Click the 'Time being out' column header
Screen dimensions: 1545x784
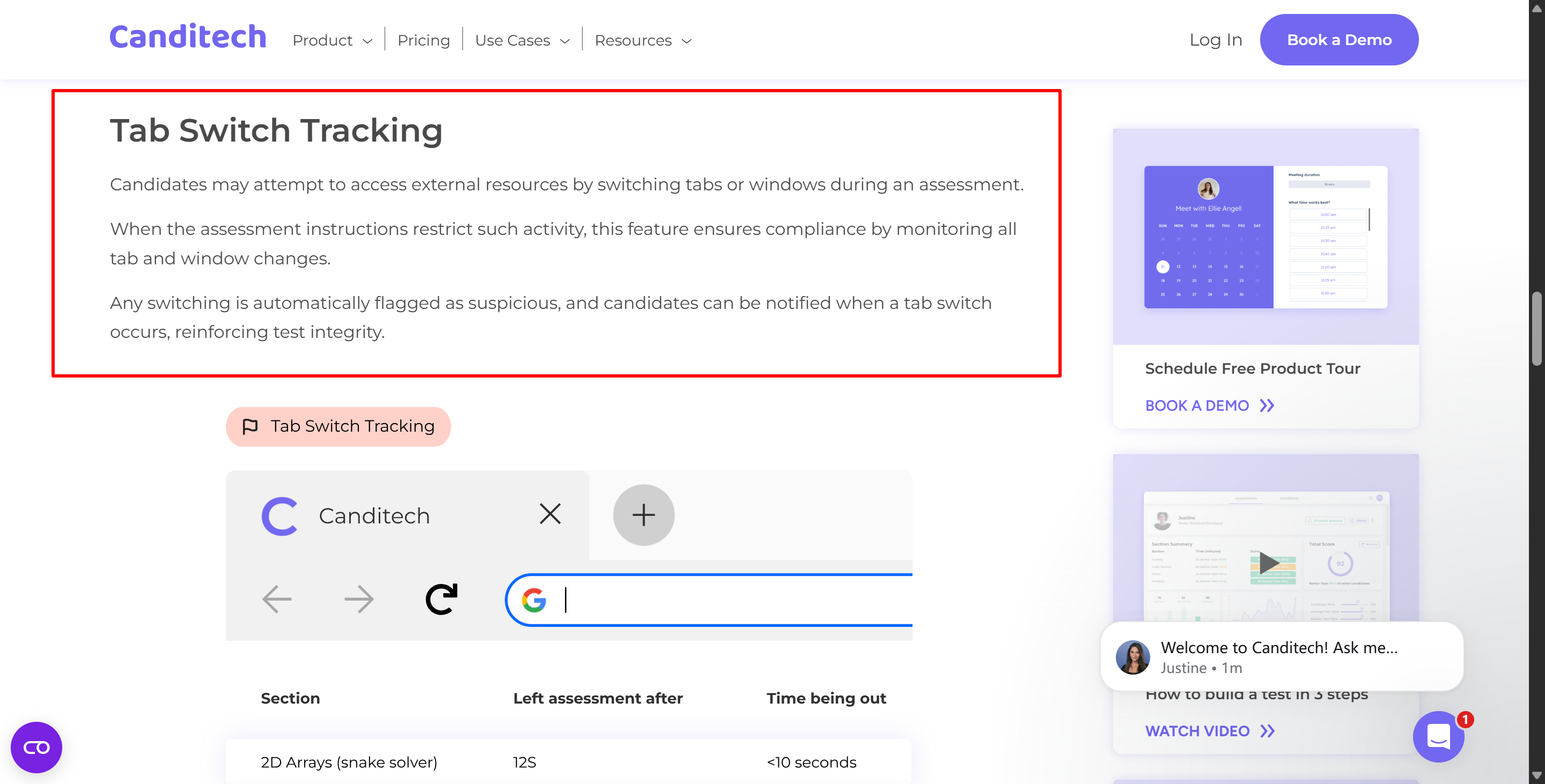826,698
